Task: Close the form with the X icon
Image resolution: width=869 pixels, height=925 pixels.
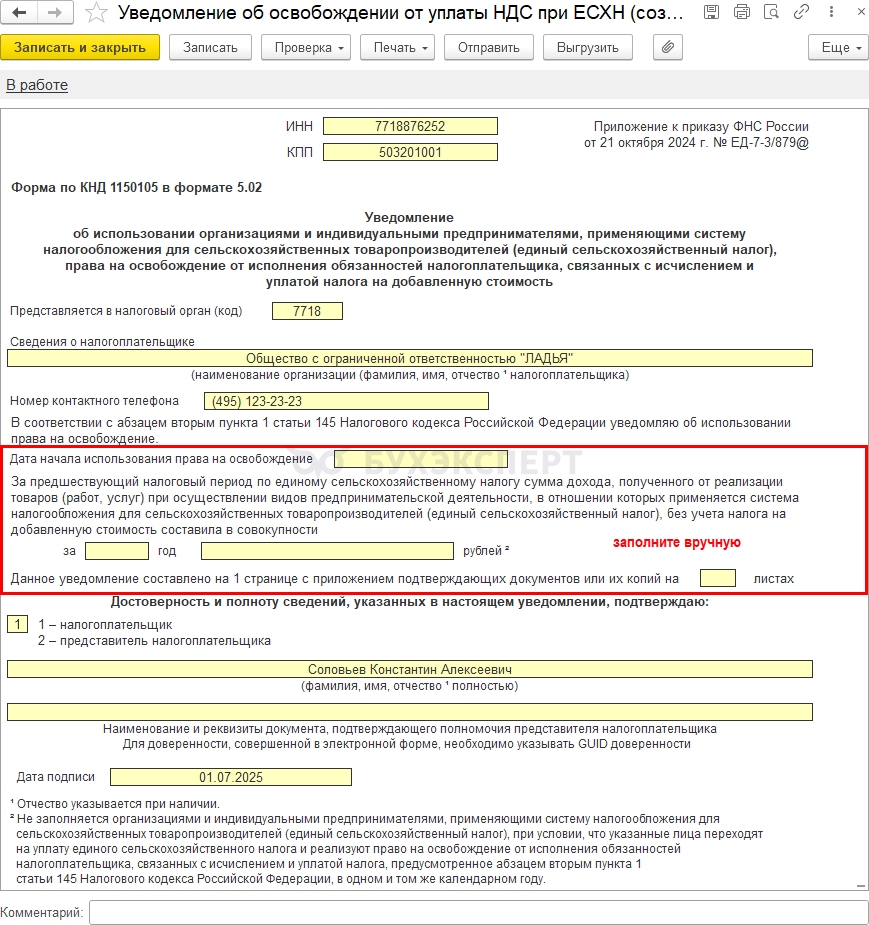Action: coord(861,12)
